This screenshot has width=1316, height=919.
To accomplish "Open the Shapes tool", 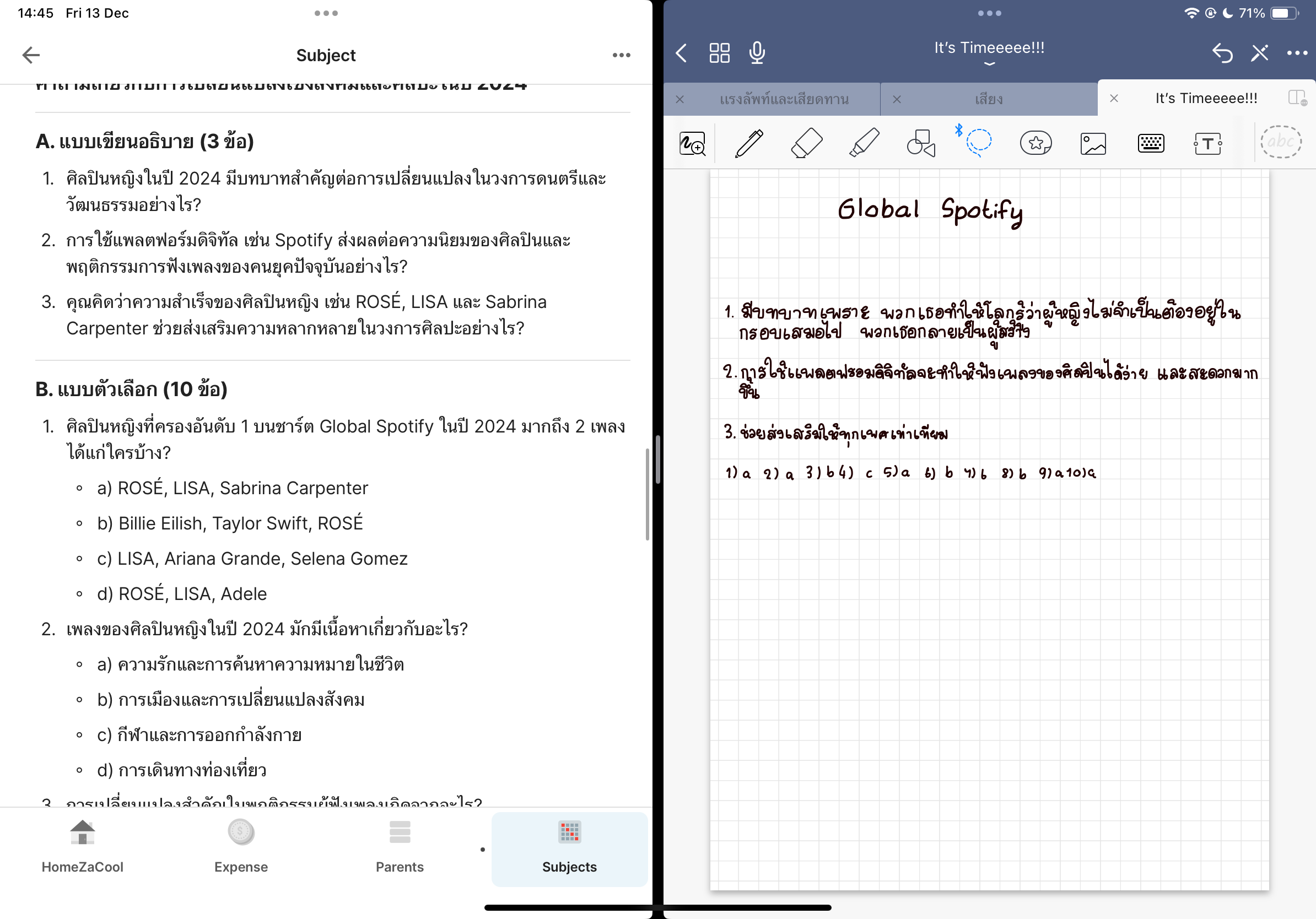I will 921,143.
